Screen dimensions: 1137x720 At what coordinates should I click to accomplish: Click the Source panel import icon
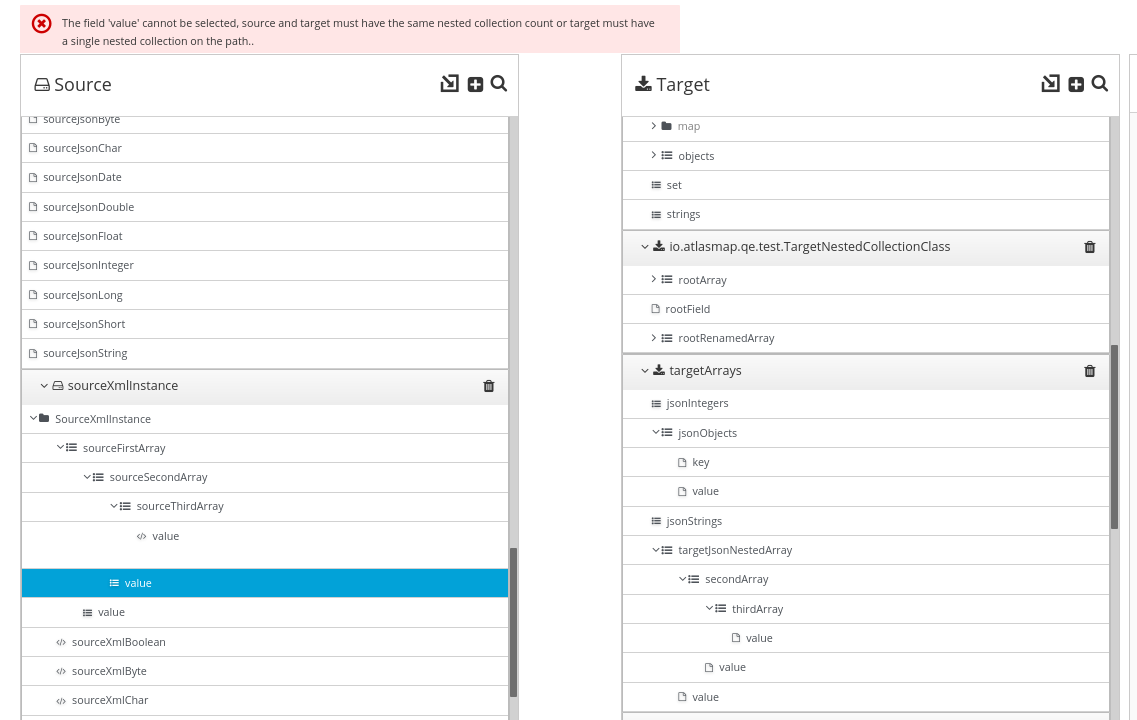tap(450, 83)
